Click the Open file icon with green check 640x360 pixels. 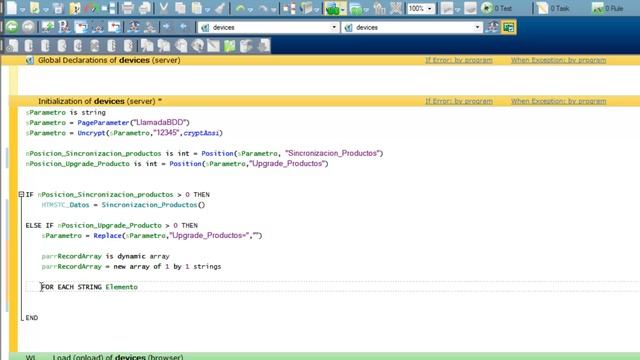click(35, 8)
